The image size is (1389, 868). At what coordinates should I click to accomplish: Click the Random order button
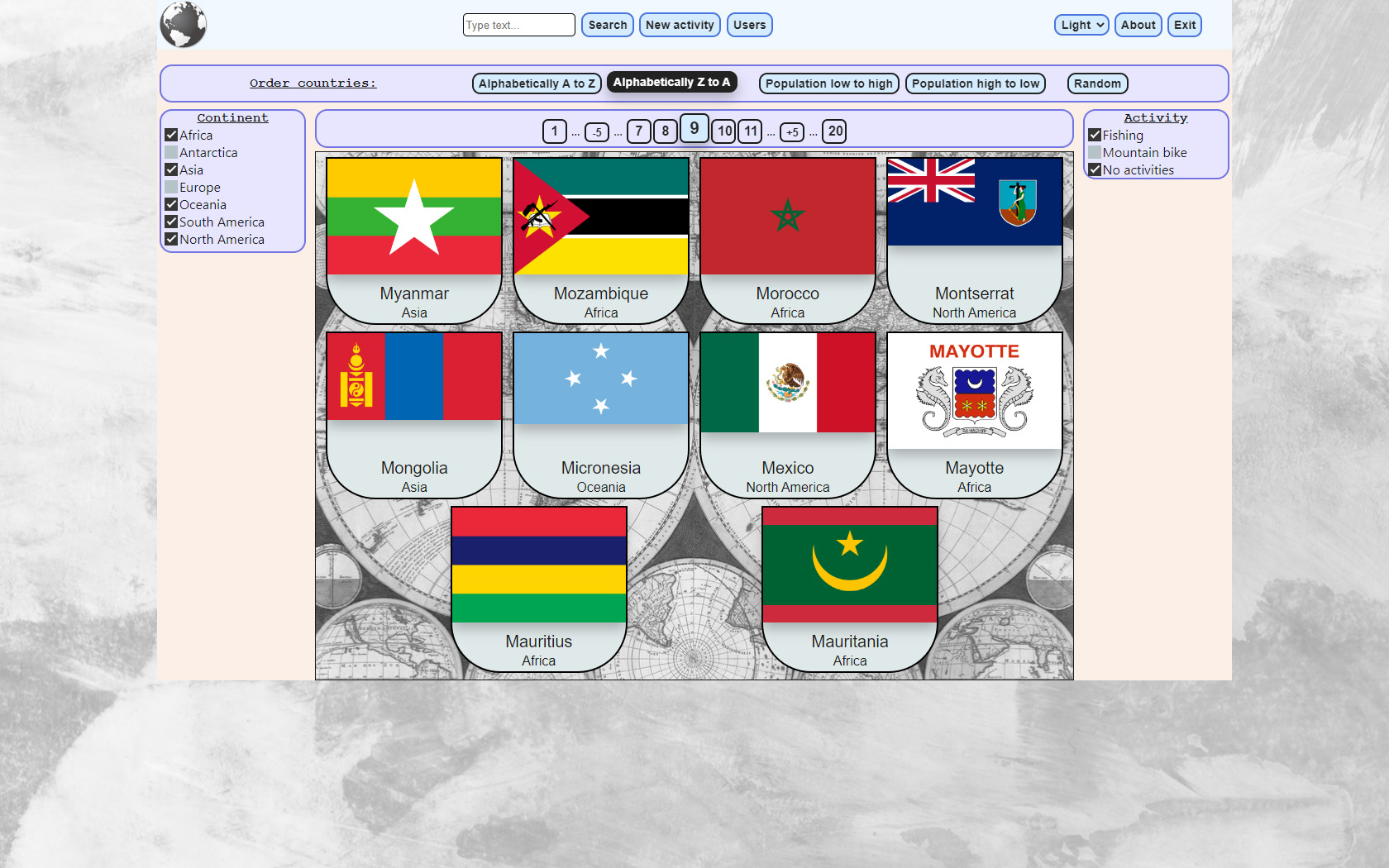(x=1097, y=83)
